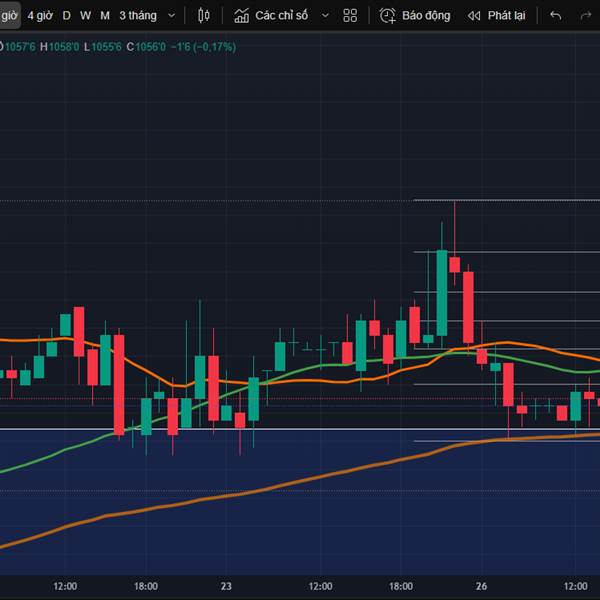
Task: Open the Các chỉ số indicators menu
Action: pos(271,16)
